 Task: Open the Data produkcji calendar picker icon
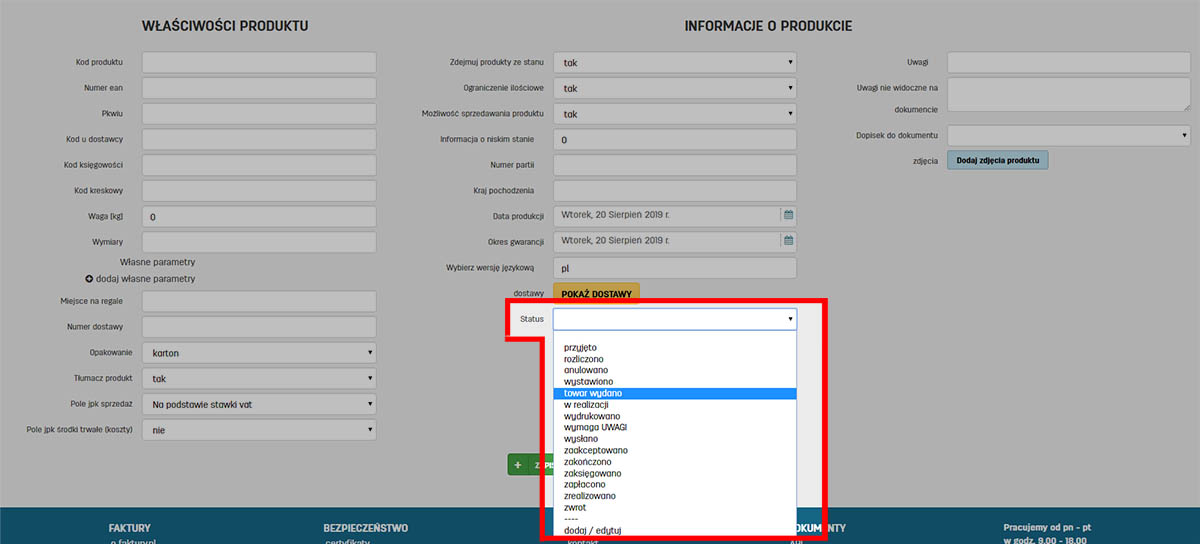[x=787, y=215]
